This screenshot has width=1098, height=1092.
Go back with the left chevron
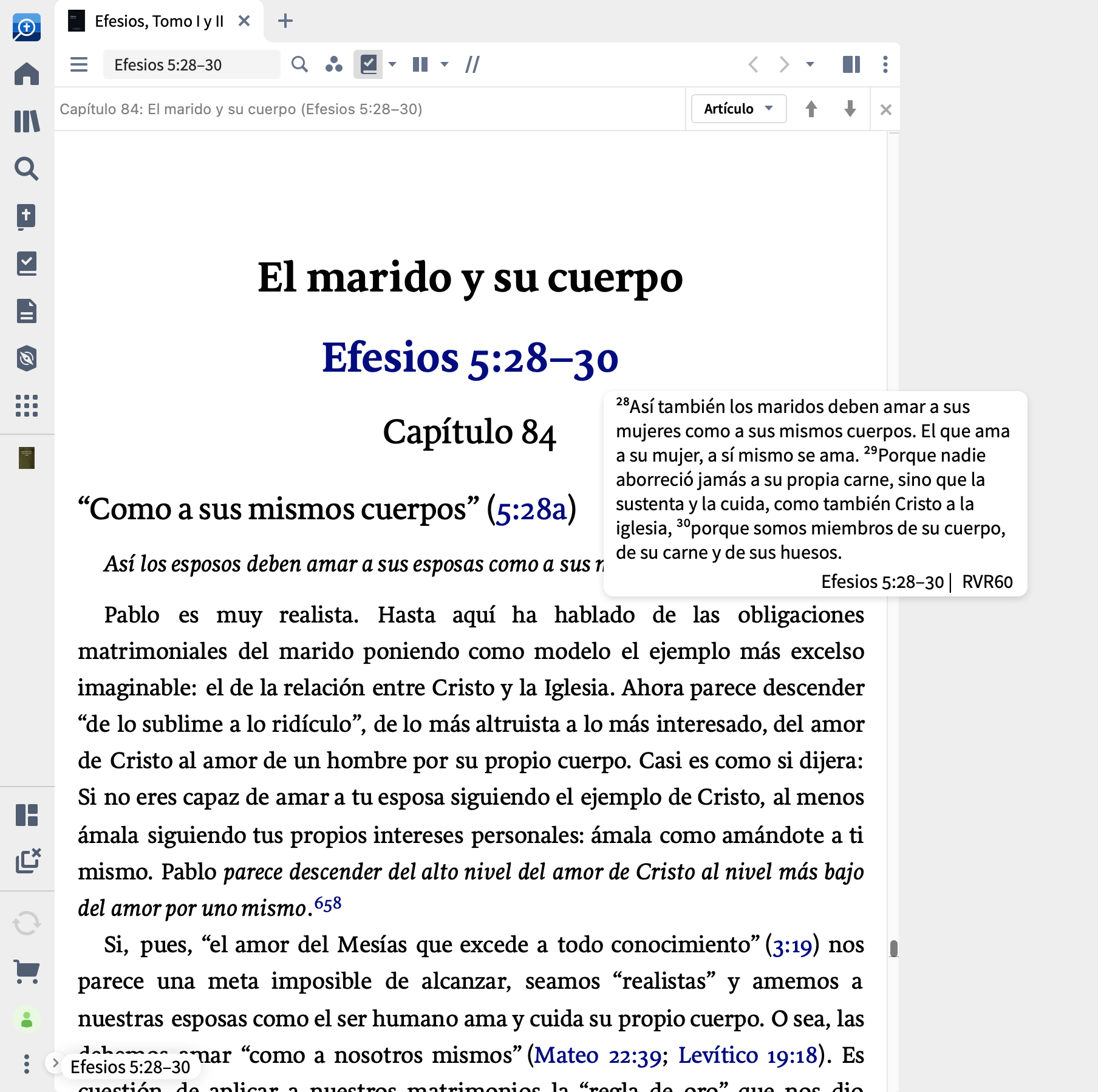click(753, 64)
